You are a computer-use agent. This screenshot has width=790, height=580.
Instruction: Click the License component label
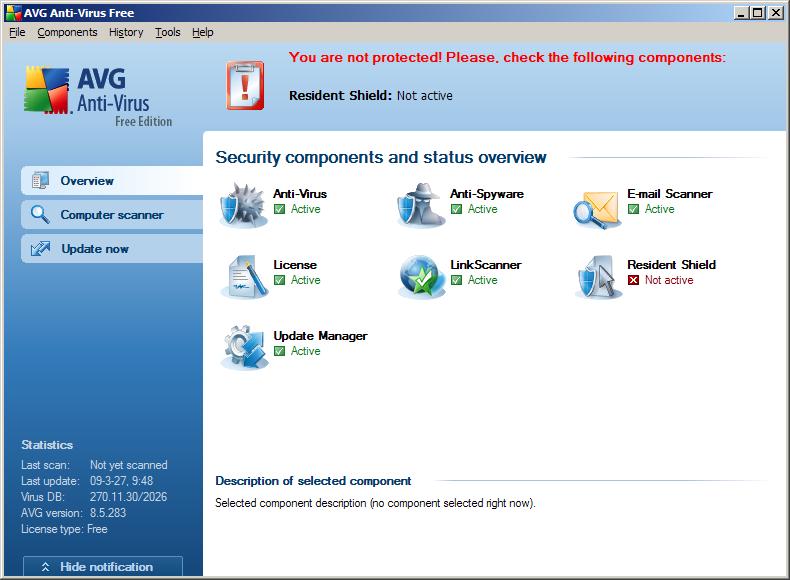[x=295, y=265]
